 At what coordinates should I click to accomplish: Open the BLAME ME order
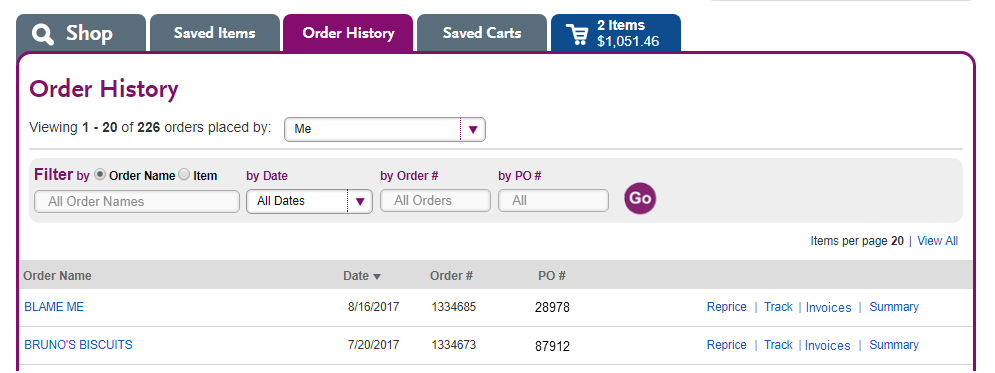click(x=54, y=307)
